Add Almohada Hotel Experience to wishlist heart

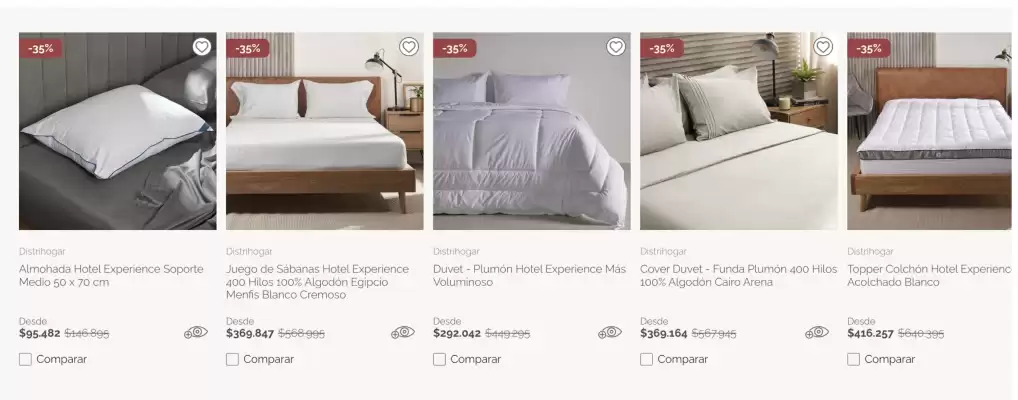(202, 47)
